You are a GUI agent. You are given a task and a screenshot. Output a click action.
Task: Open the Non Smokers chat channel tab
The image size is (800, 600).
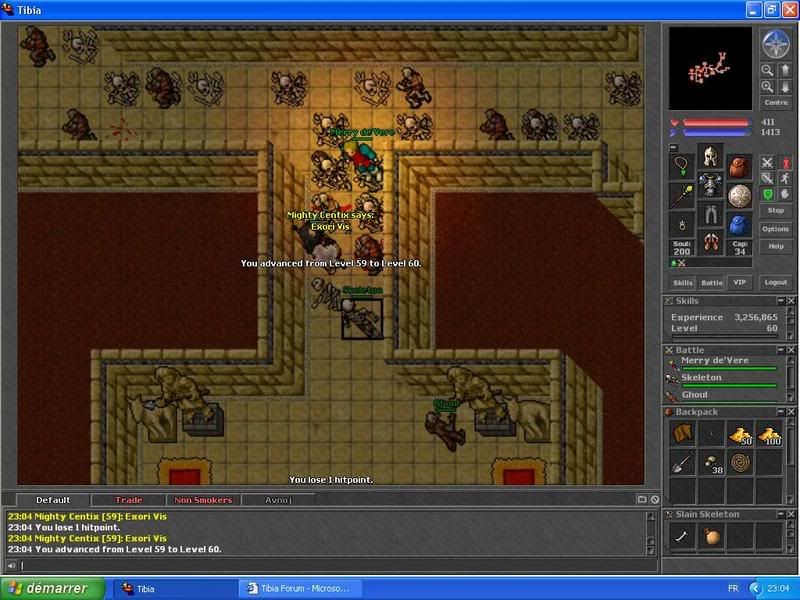(203, 500)
